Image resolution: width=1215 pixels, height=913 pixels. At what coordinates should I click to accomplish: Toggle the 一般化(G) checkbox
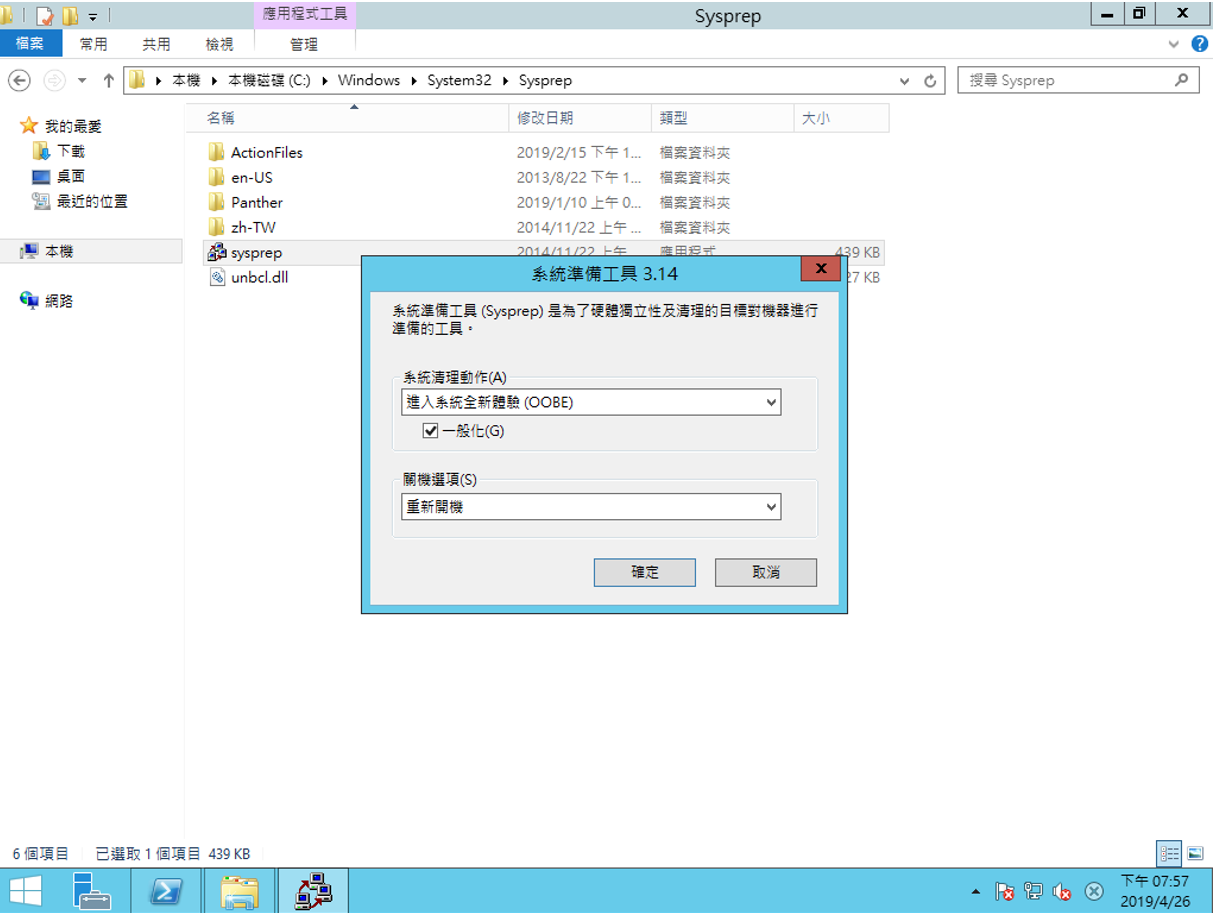(x=431, y=431)
